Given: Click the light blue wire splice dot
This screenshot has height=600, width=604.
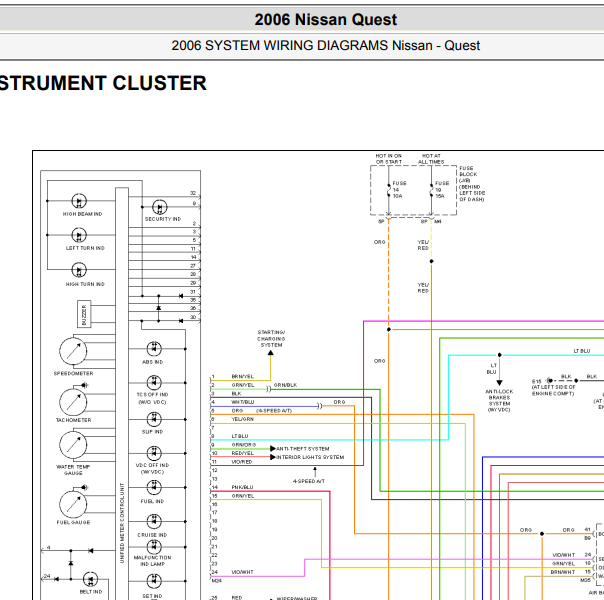Looking at the screenshot, I should pyautogui.click(x=500, y=355).
